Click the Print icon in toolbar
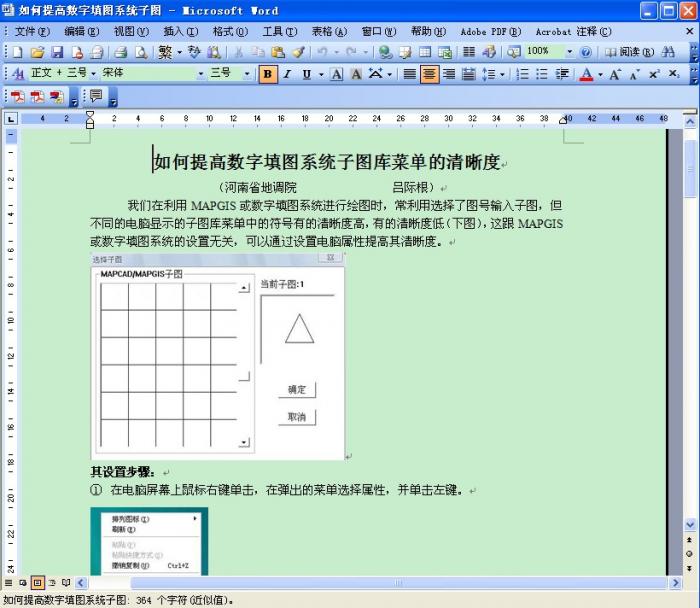 point(120,52)
